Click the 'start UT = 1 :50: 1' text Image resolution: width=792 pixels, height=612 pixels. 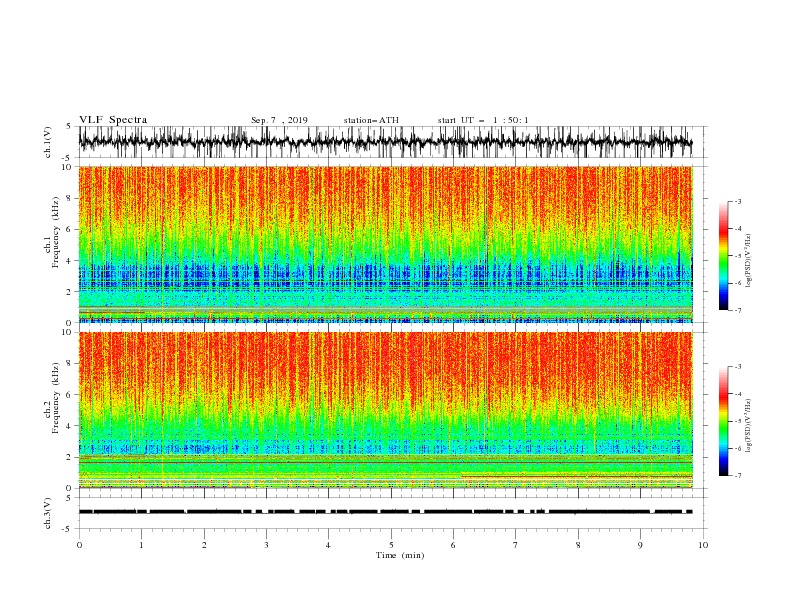483,120
